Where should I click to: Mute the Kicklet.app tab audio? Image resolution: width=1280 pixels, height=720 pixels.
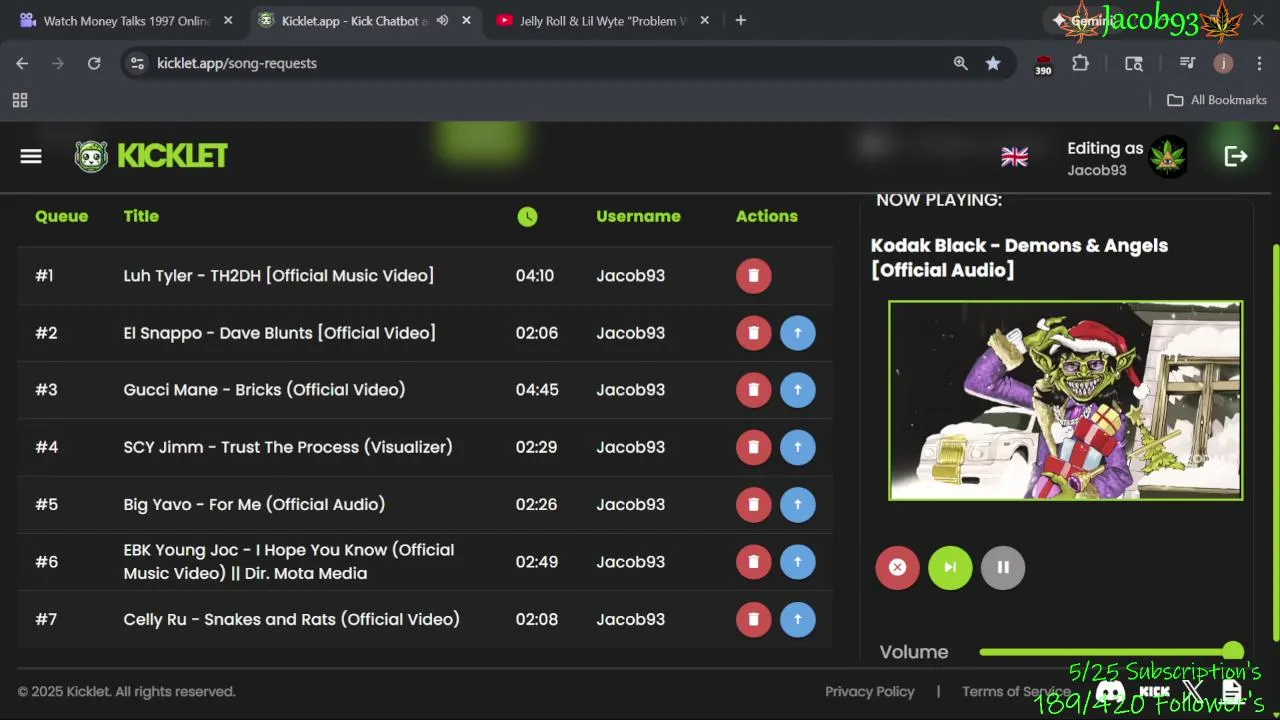442,20
